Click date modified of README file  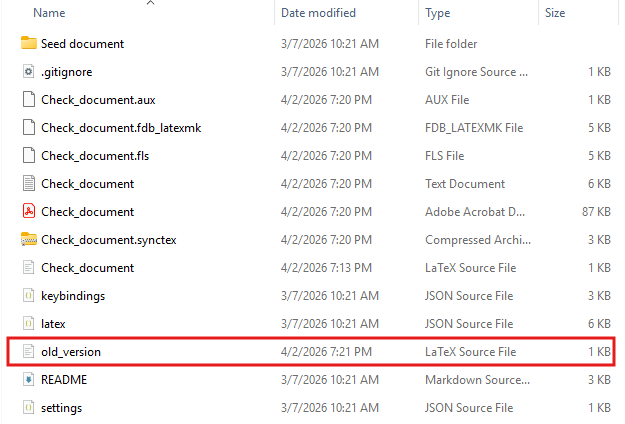click(x=330, y=380)
